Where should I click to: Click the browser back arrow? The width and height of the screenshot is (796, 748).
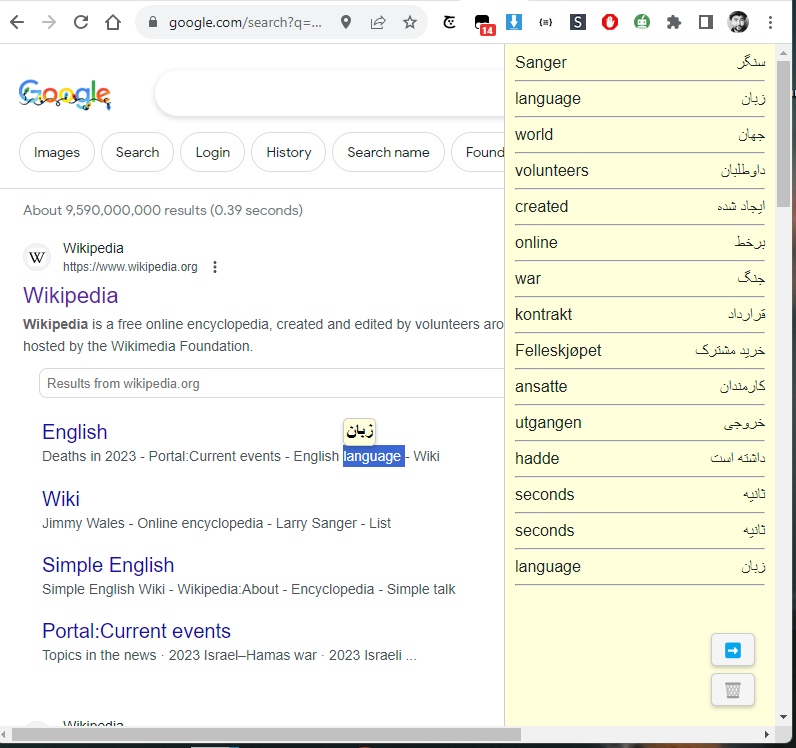(17, 22)
